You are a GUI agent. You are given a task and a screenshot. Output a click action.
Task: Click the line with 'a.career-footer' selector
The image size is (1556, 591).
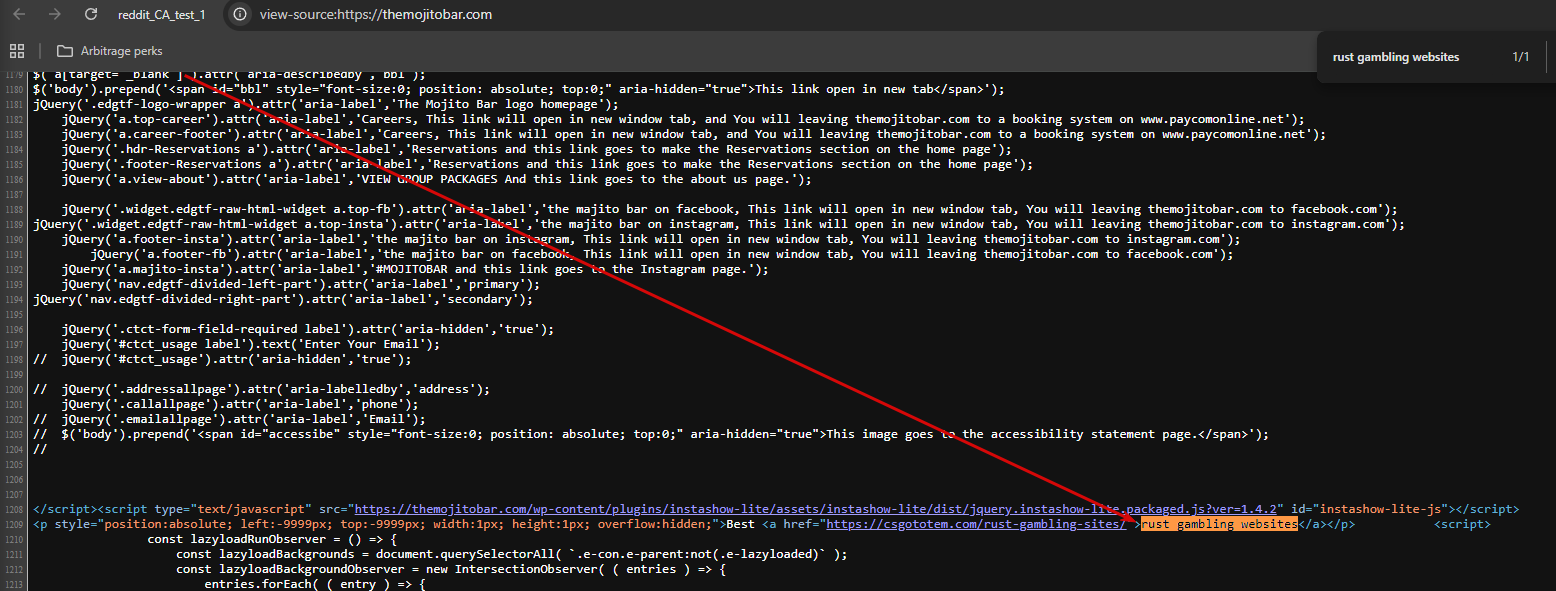pyautogui.click(x=693, y=134)
